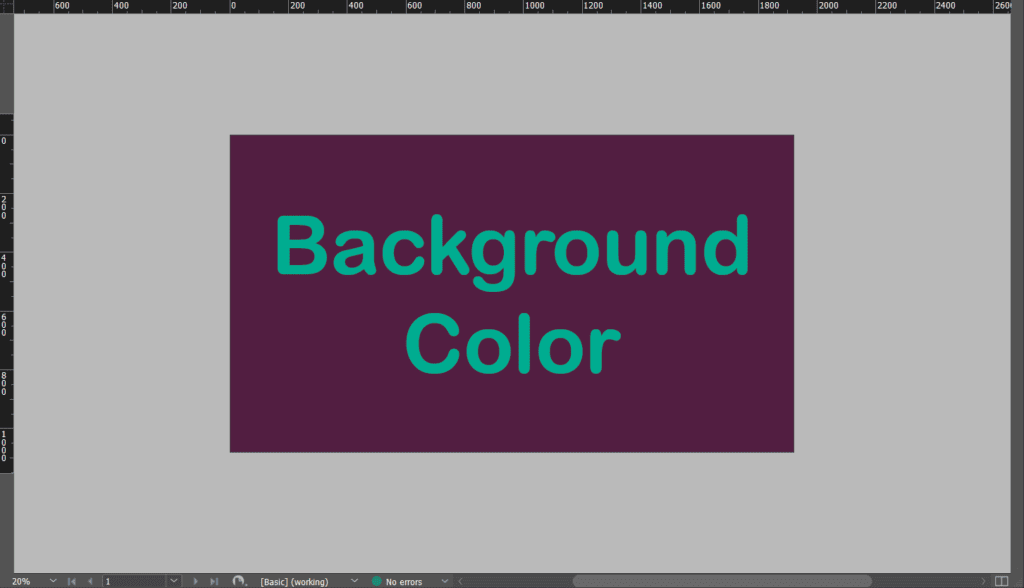Open the zoom level dropdown arrow
The height and width of the screenshot is (588, 1024).
[53, 581]
